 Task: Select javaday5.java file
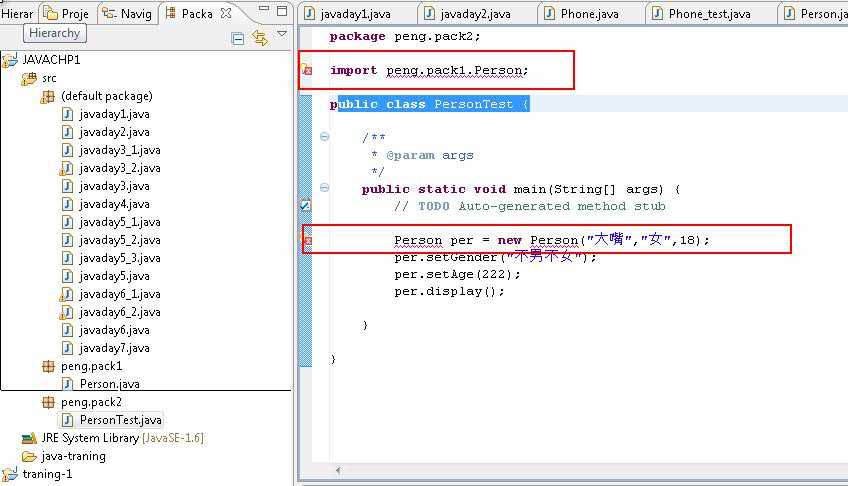click(114, 276)
